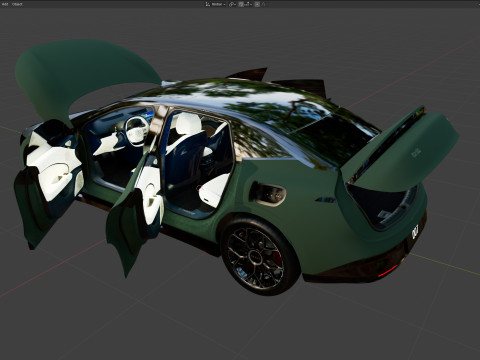Toggle the snapping magnet button

(241, 4)
